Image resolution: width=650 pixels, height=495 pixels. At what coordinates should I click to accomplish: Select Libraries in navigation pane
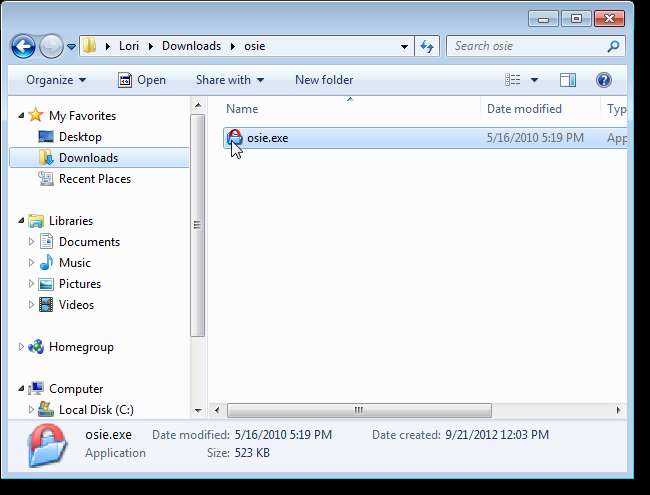pos(71,221)
